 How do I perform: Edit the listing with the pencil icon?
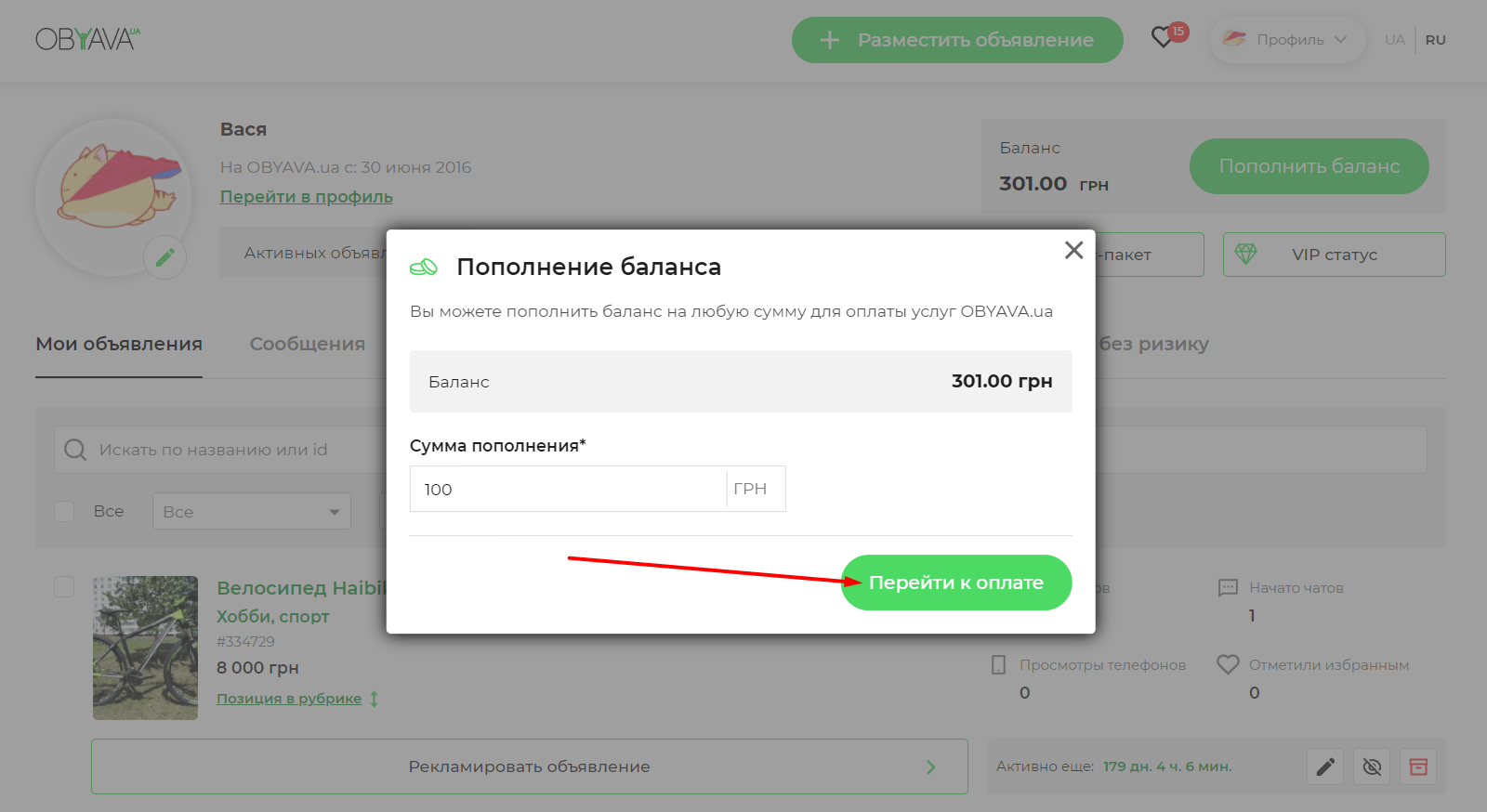[1325, 766]
